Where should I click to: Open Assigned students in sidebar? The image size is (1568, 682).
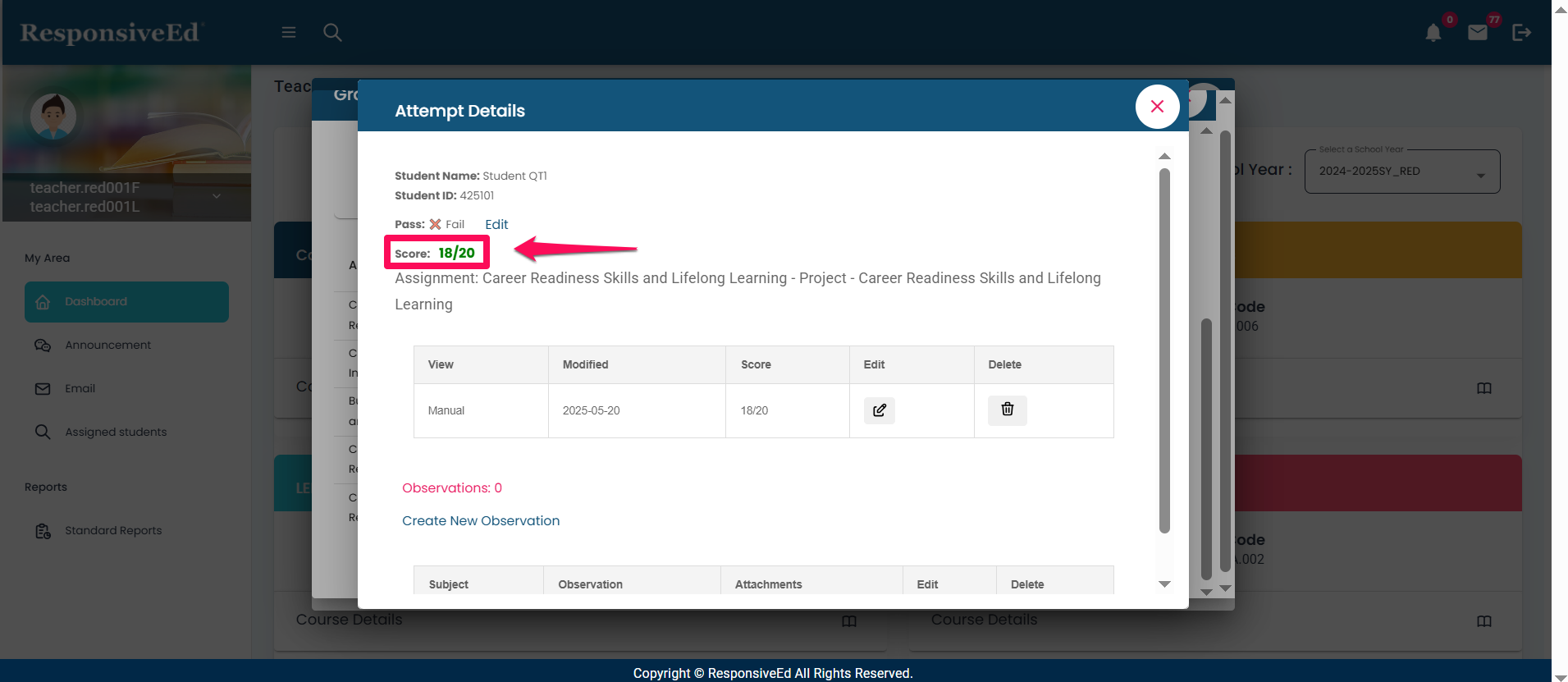coord(116,433)
